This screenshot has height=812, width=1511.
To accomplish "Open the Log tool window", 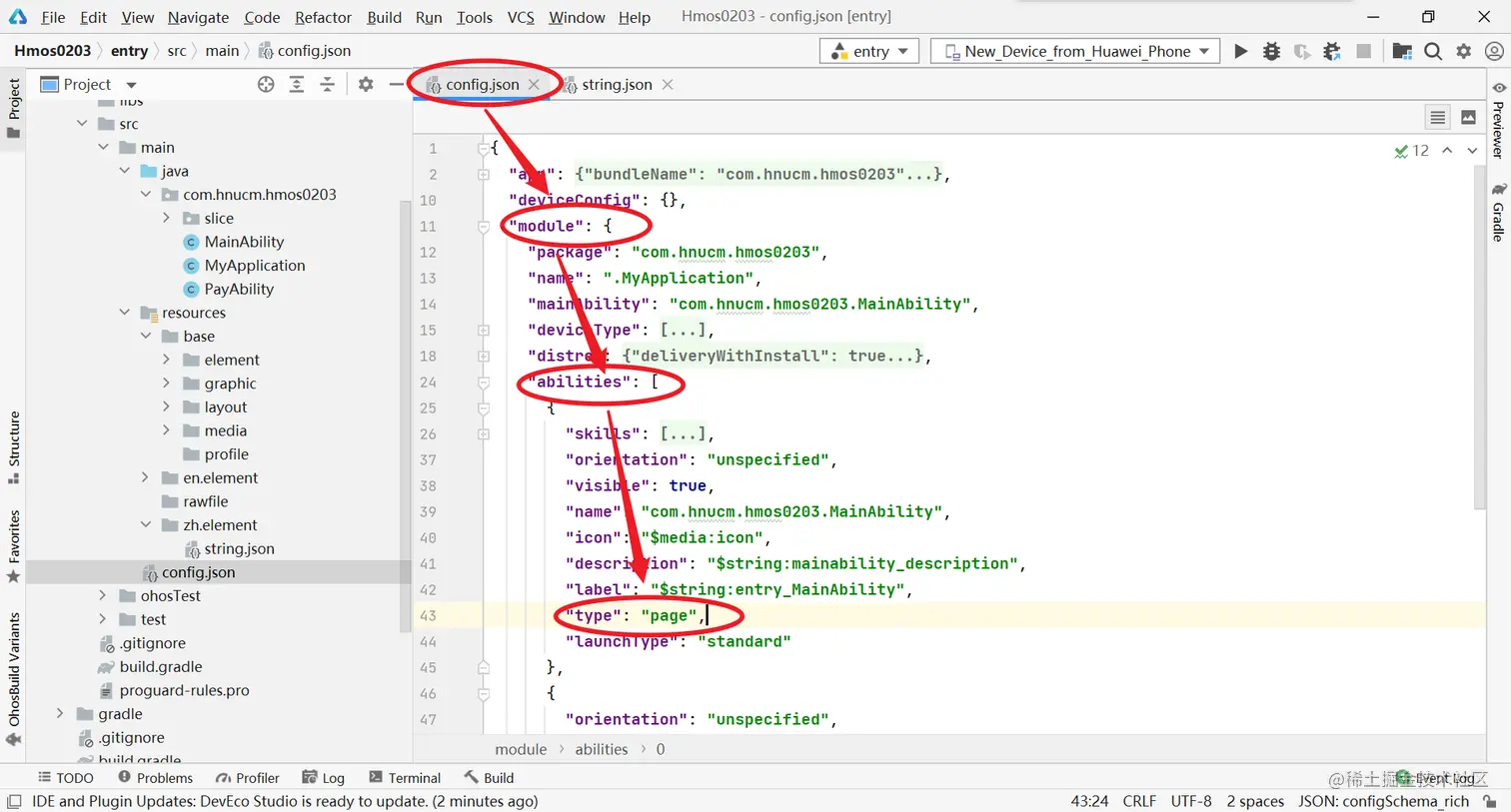I will [324, 778].
